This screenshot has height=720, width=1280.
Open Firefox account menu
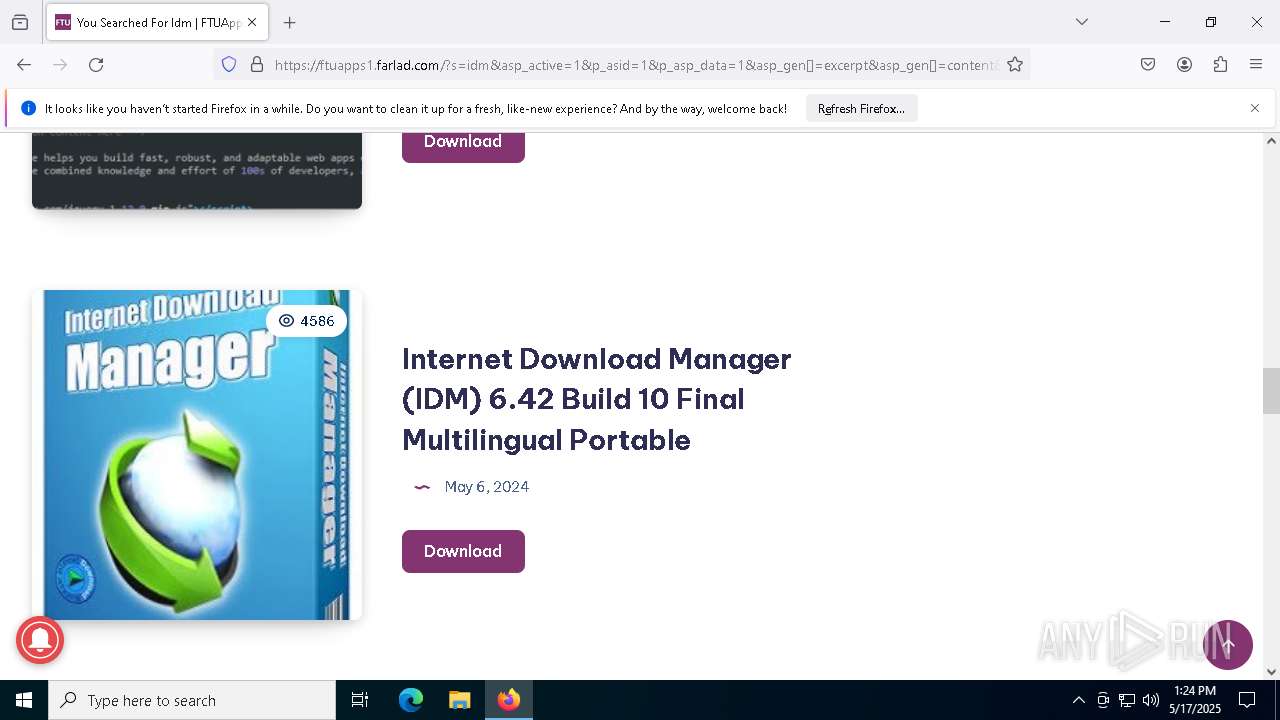[1184, 65]
